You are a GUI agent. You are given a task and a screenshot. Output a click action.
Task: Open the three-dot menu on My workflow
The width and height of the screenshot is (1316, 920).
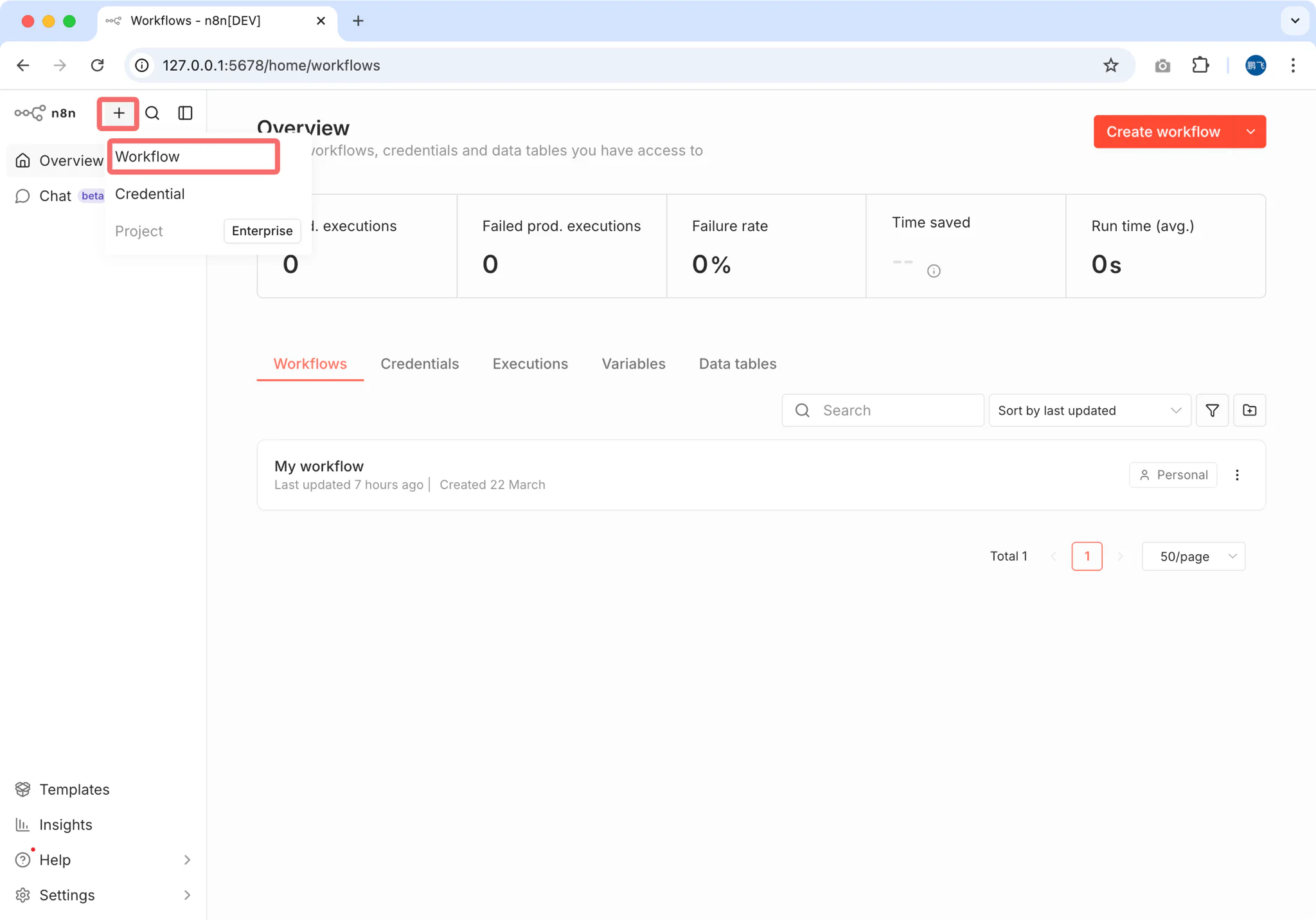pyautogui.click(x=1237, y=474)
